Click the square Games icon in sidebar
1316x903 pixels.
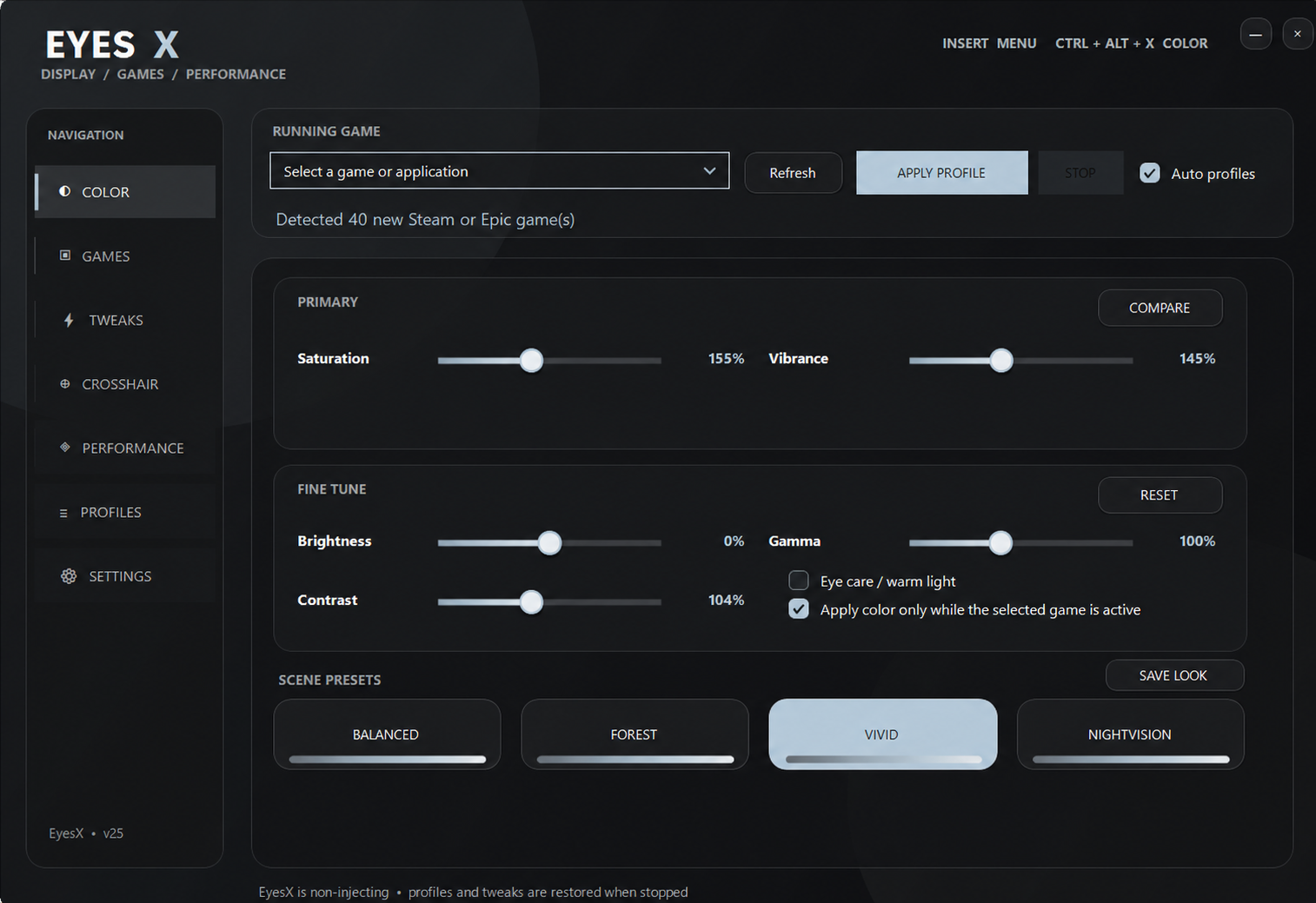tap(64, 256)
